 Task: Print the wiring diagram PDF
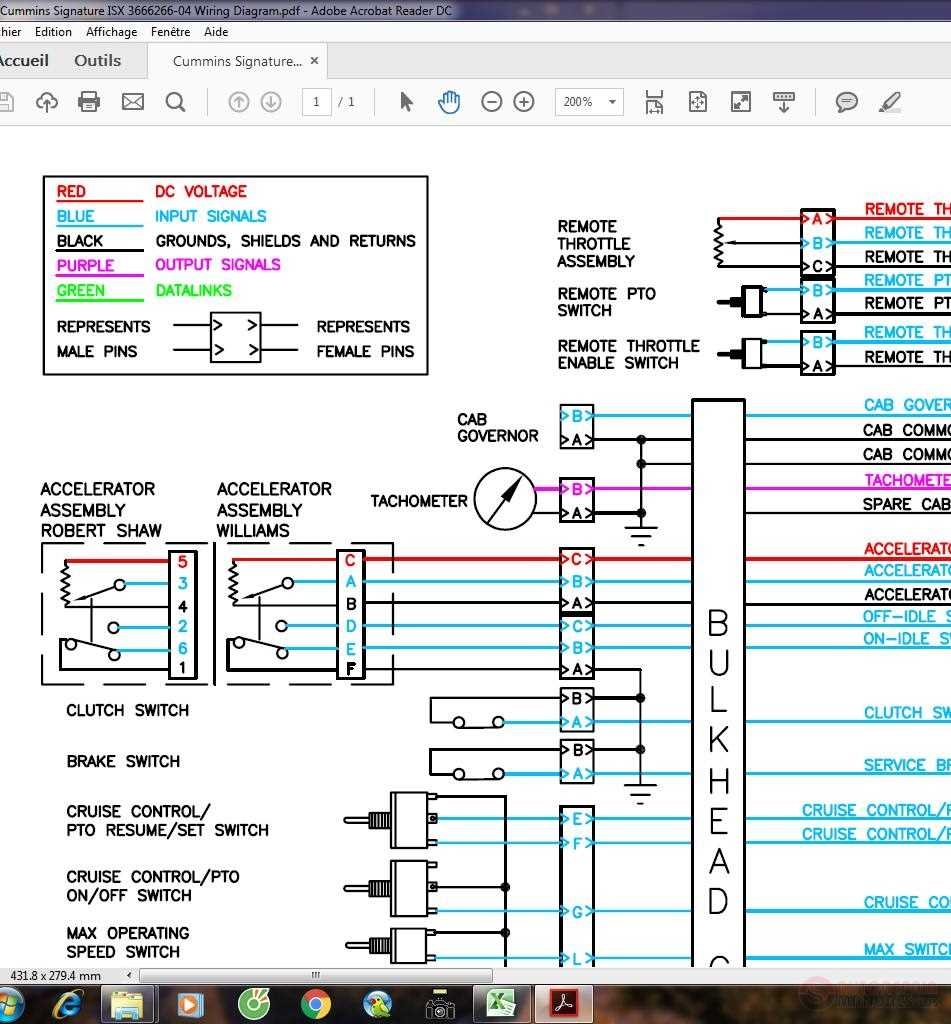pos(88,101)
